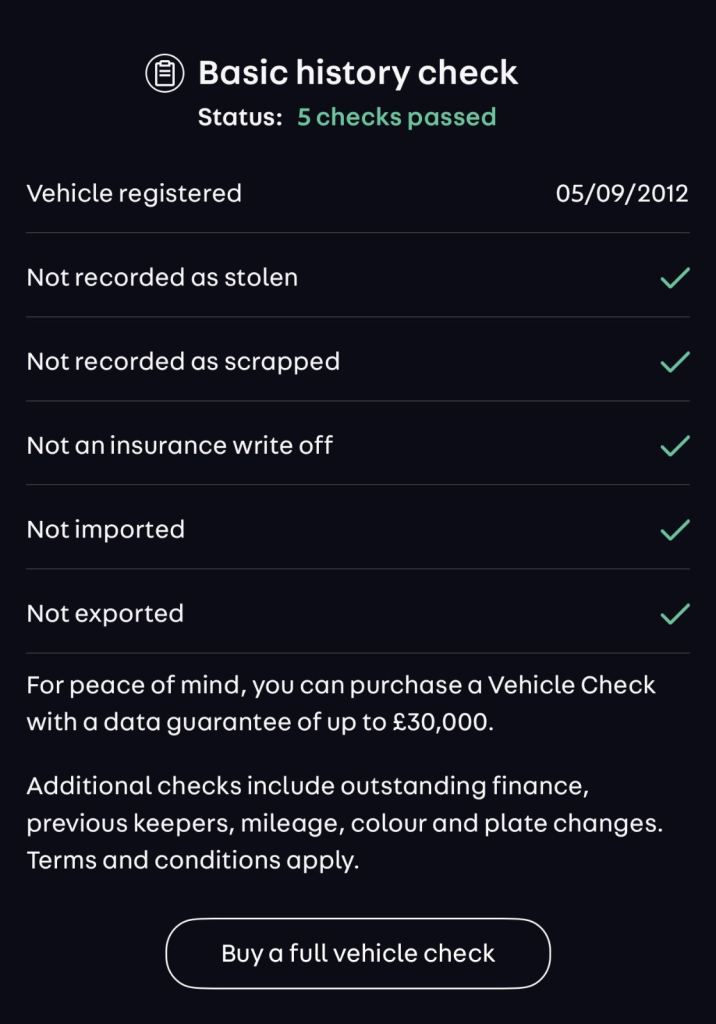Click the registration date 05/09/2012
This screenshot has height=1024, width=716.
[x=622, y=193]
